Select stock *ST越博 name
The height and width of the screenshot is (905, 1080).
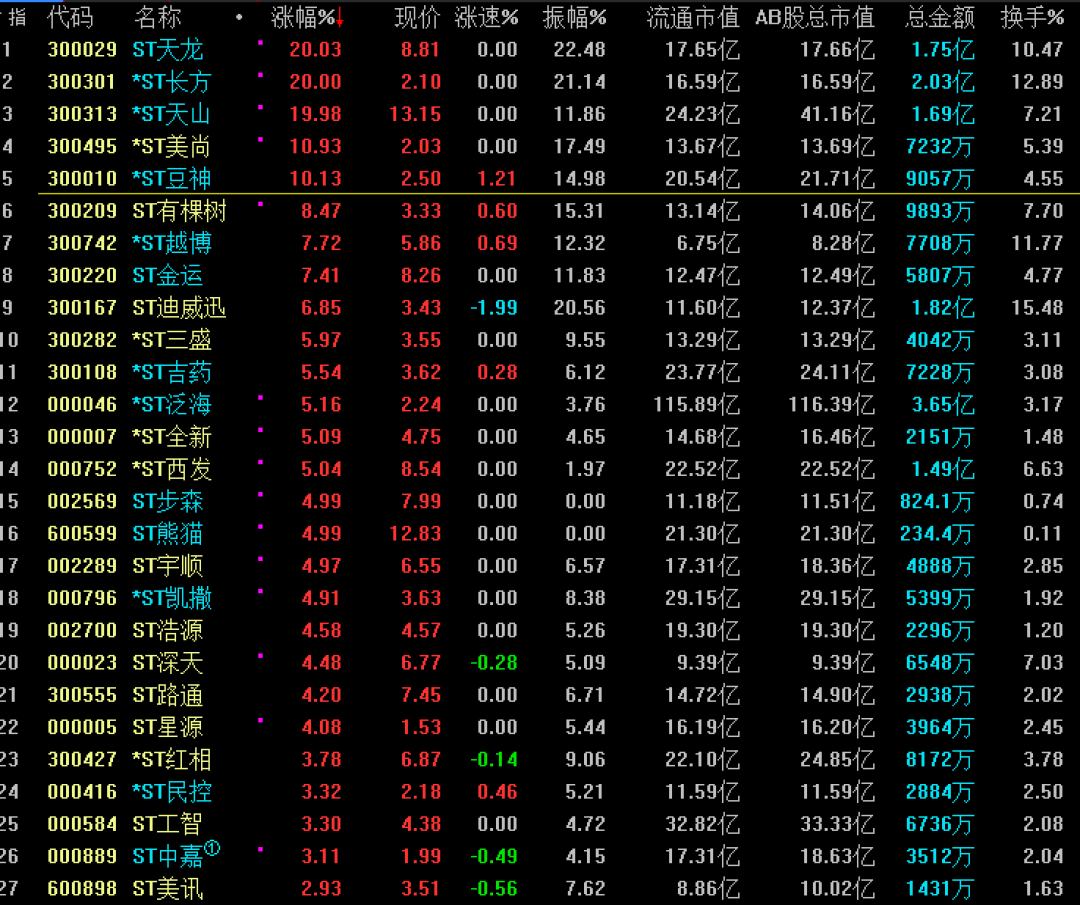click(x=172, y=243)
